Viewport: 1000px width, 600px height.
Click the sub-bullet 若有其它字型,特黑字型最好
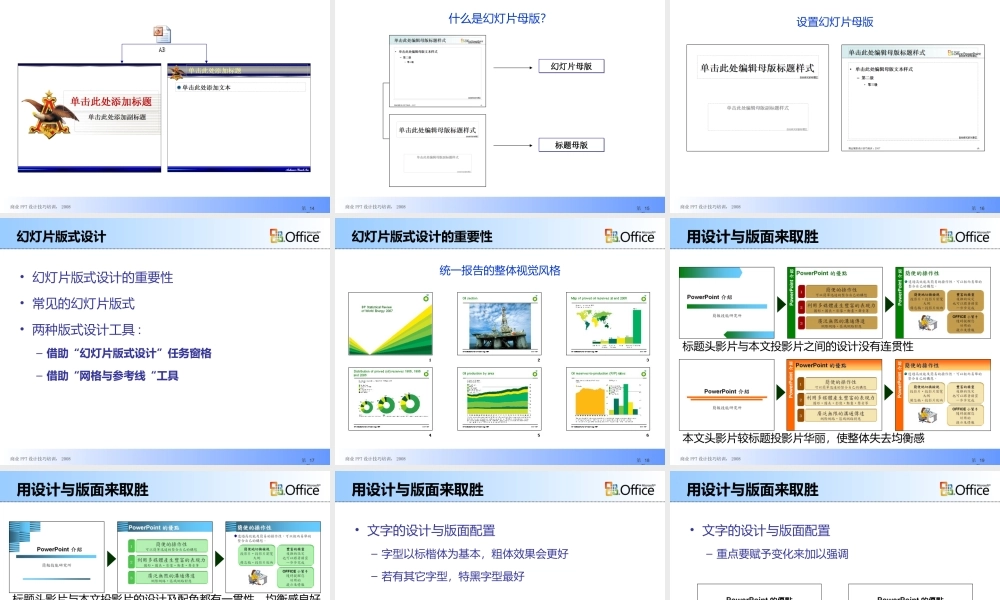pos(453,576)
